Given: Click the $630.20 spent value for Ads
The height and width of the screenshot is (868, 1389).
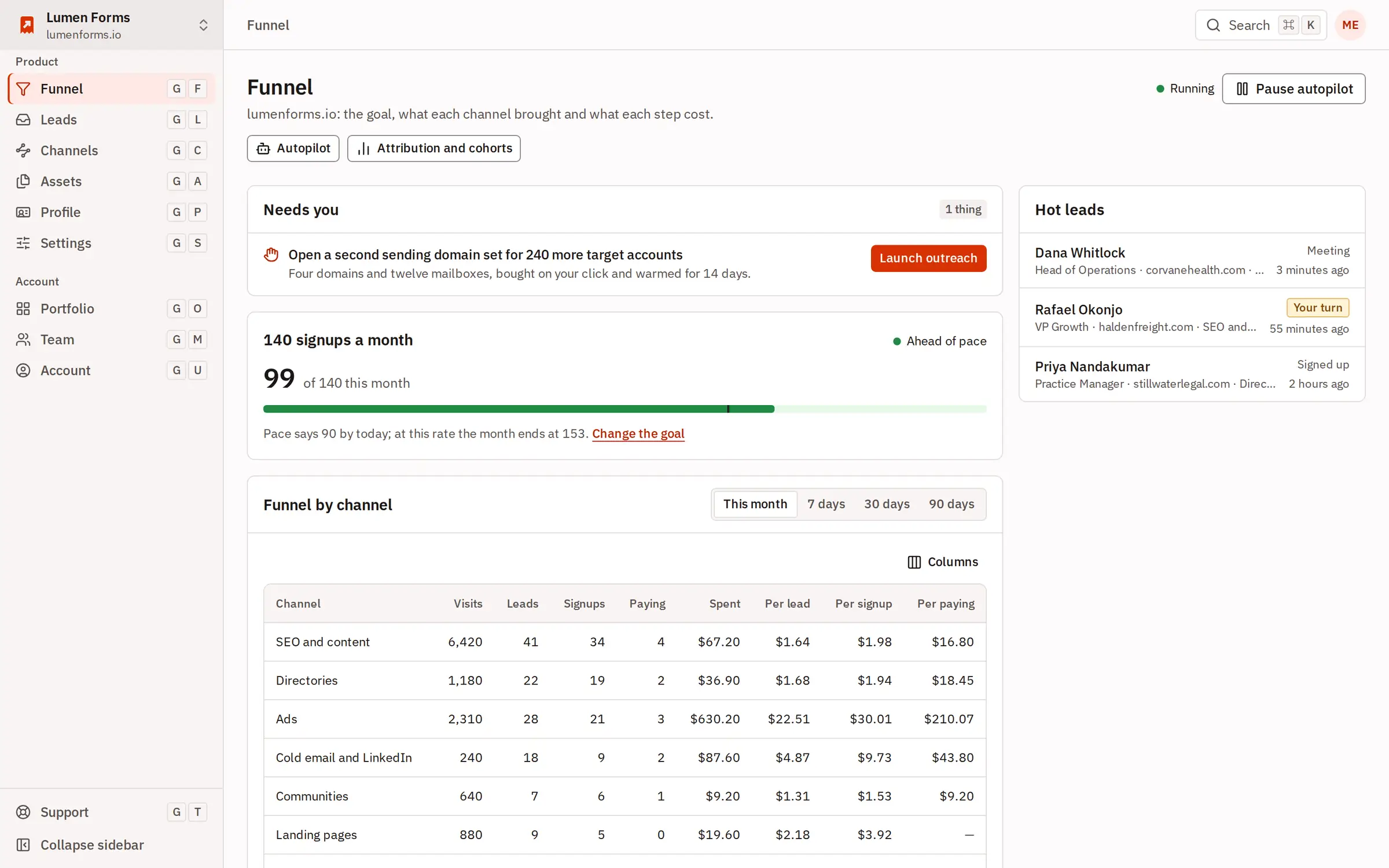Looking at the screenshot, I should point(715,719).
